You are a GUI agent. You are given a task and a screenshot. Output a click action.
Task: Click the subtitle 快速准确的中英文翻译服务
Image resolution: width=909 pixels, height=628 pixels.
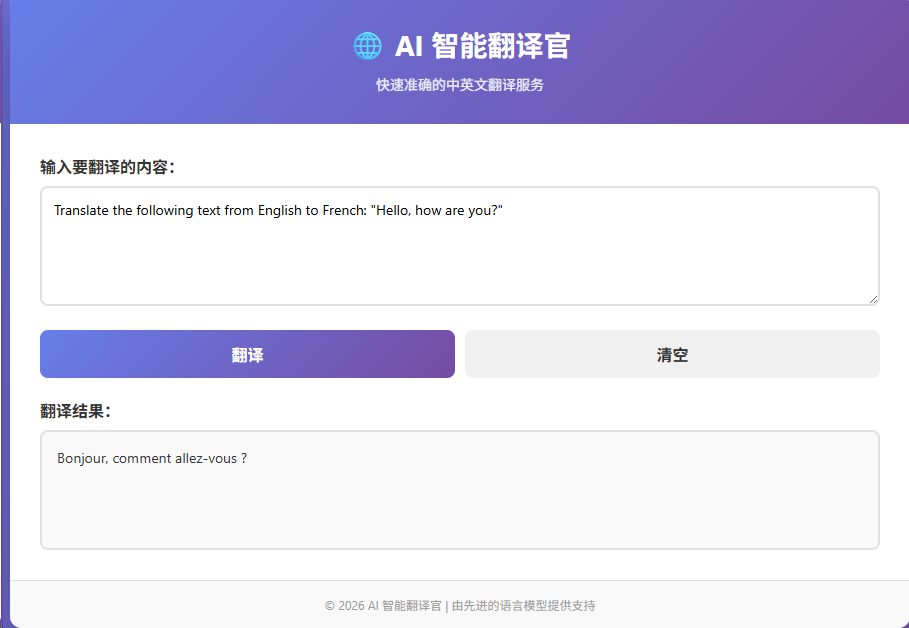[460, 85]
